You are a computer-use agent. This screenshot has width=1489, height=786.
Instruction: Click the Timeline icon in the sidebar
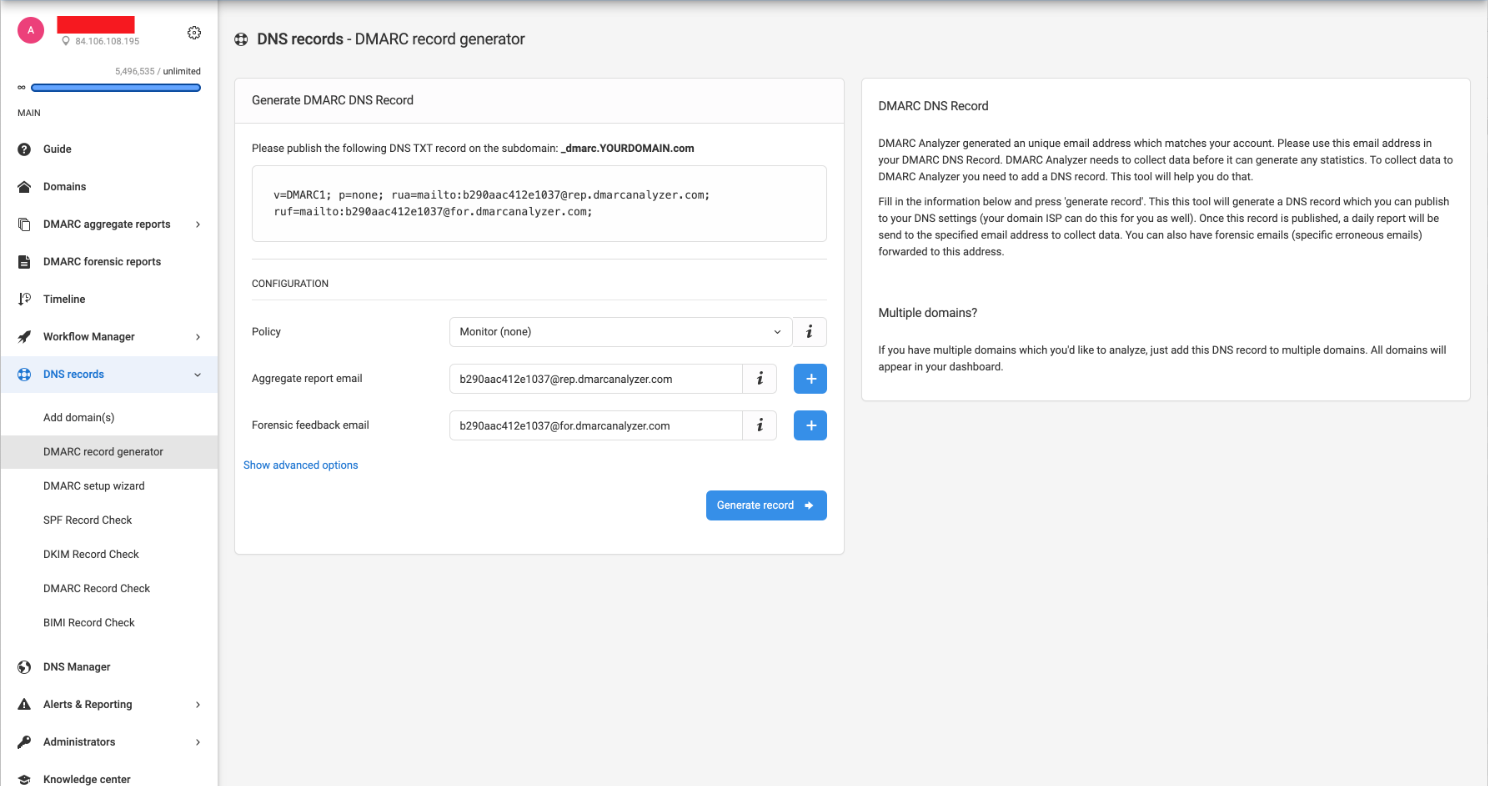[22, 298]
